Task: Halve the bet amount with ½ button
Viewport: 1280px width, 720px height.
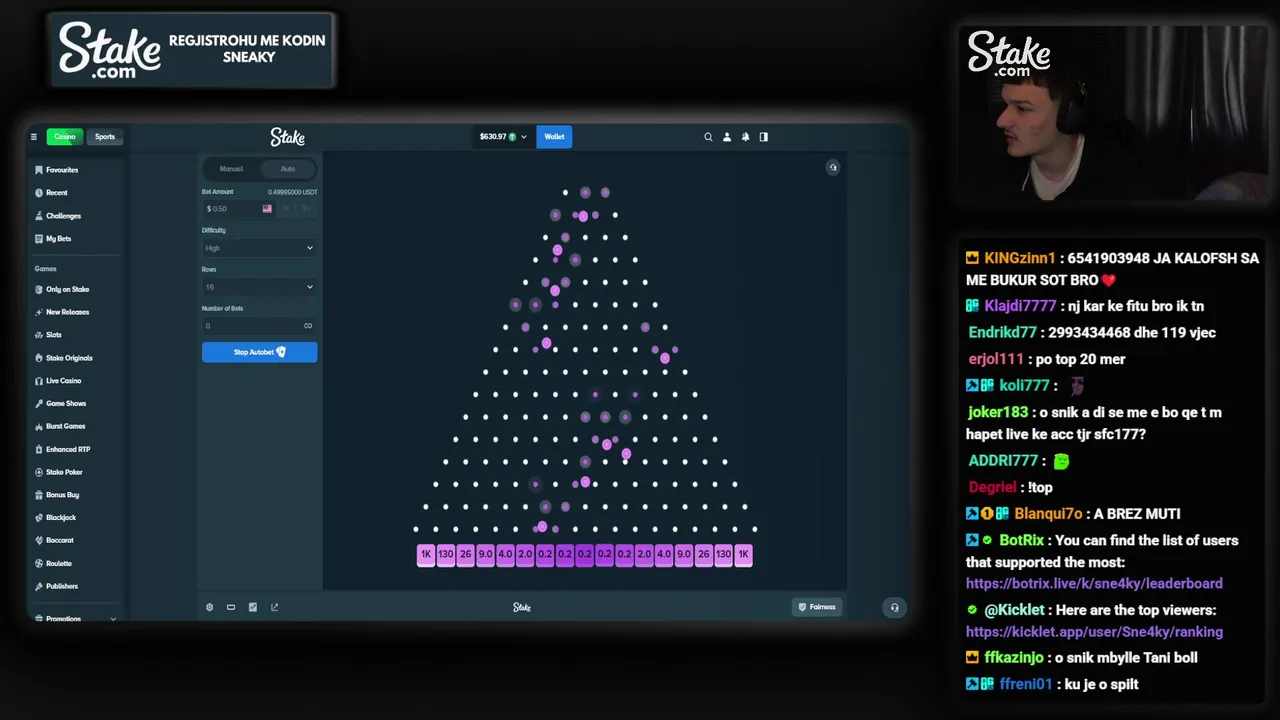Action: pos(286,209)
